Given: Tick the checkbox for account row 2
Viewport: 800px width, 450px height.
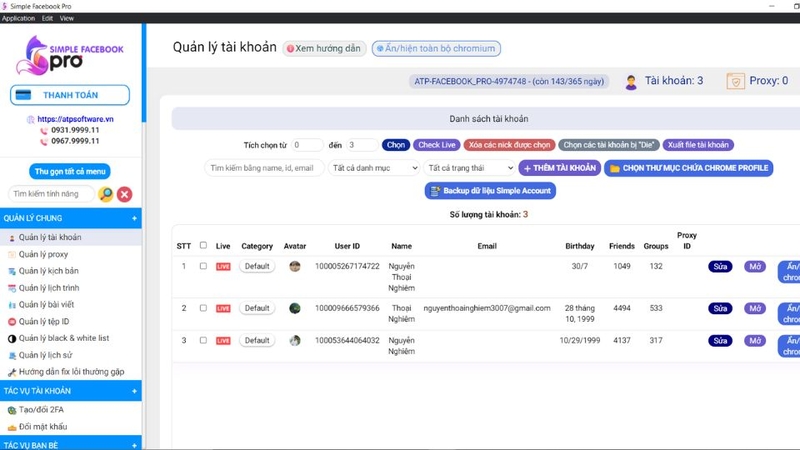Looking at the screenshot, I should [x=203, y=308].
